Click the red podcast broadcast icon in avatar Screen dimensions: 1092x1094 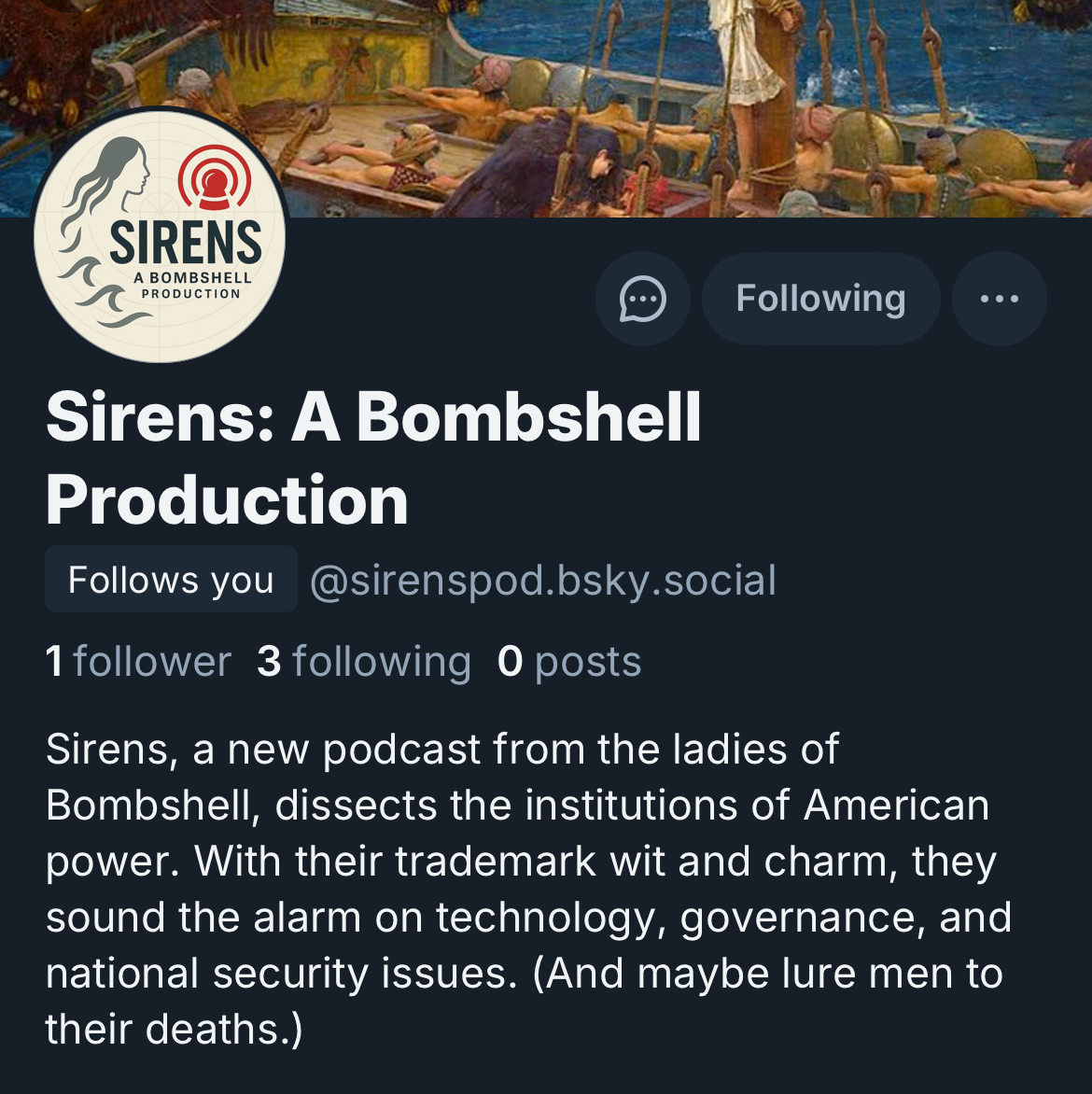click(215, 177)
